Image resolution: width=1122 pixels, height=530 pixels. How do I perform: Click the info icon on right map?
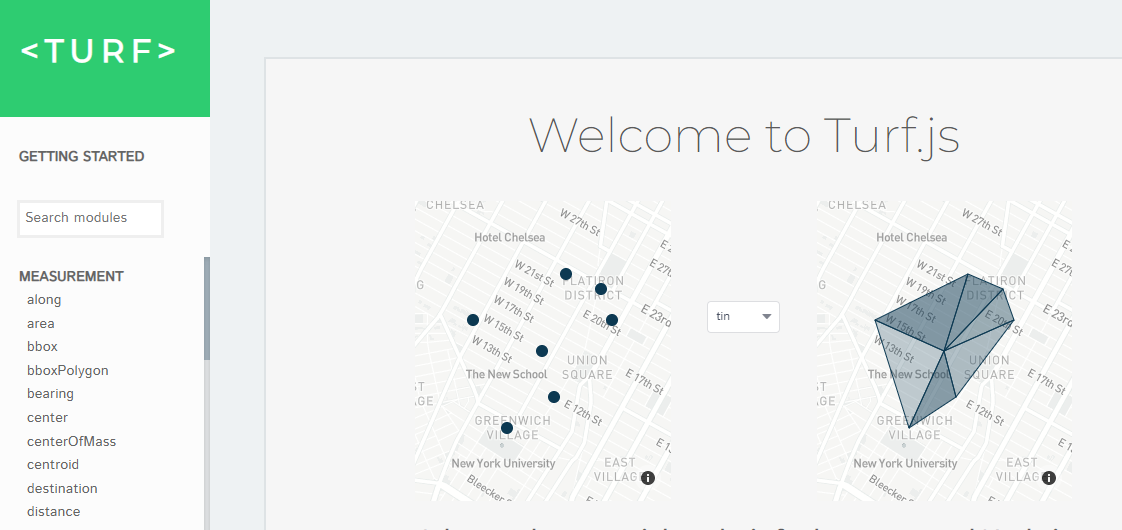(x=1048, y=478)
